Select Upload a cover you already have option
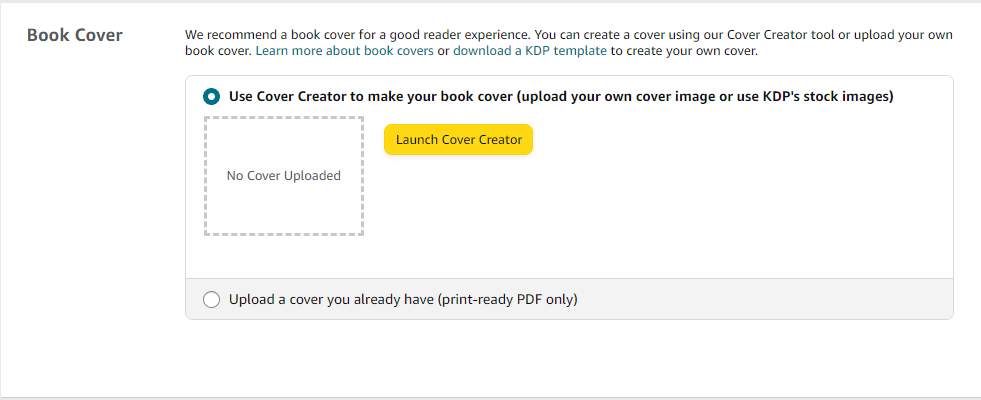The width and height of the screenshot is (981, 400). pos(211,300)
